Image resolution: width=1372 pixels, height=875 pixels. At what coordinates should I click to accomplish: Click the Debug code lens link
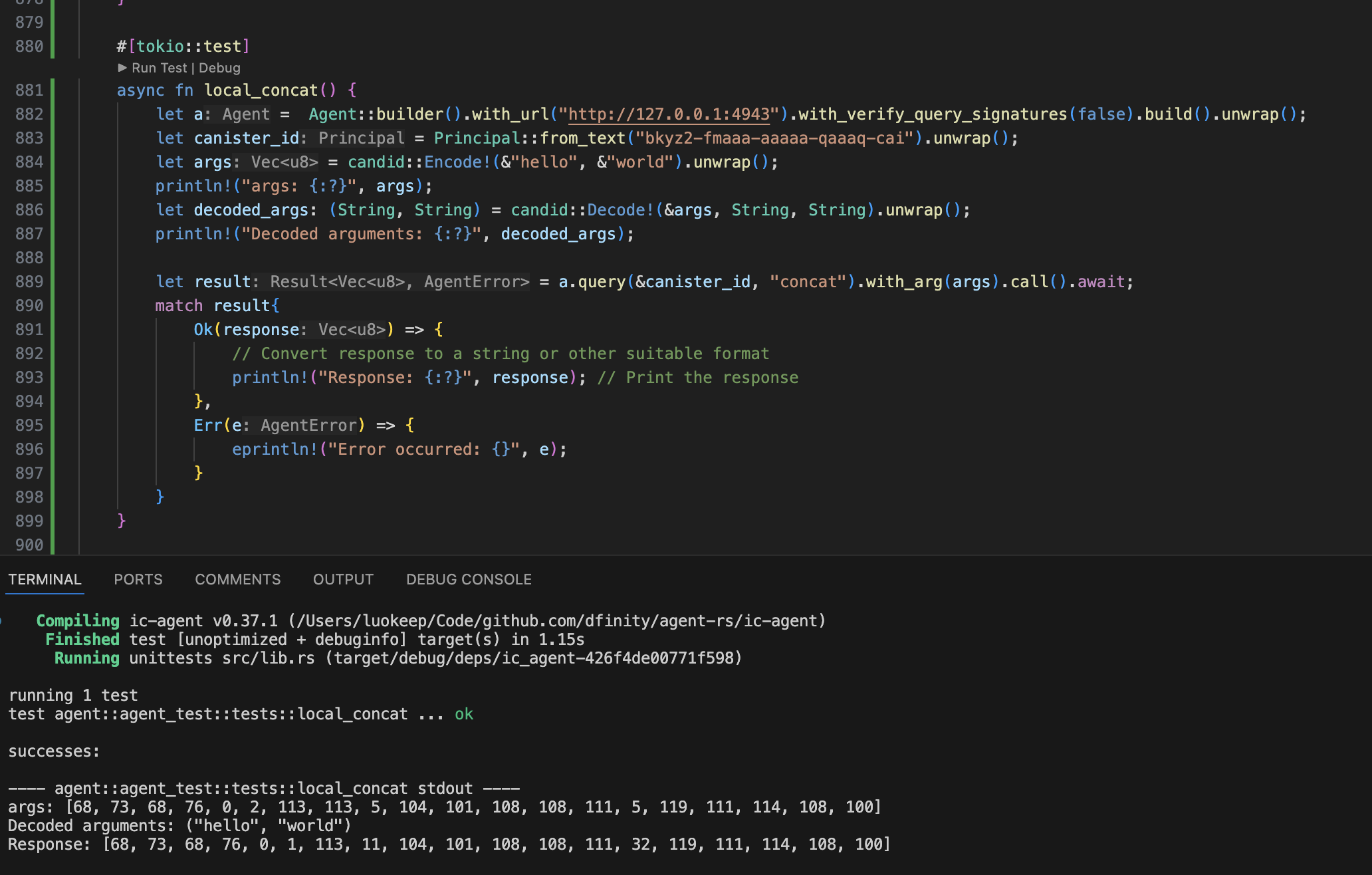[219, 68]
